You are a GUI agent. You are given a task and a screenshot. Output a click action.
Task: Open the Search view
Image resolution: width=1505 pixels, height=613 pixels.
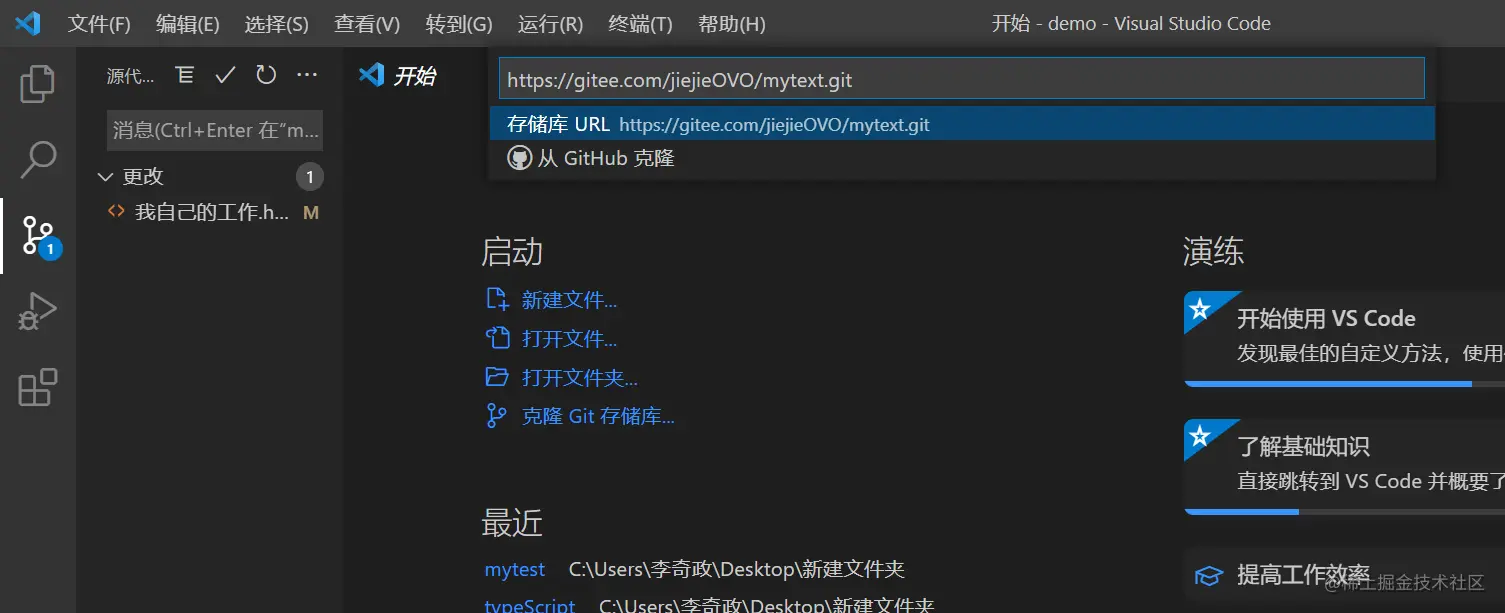[37, 160]
